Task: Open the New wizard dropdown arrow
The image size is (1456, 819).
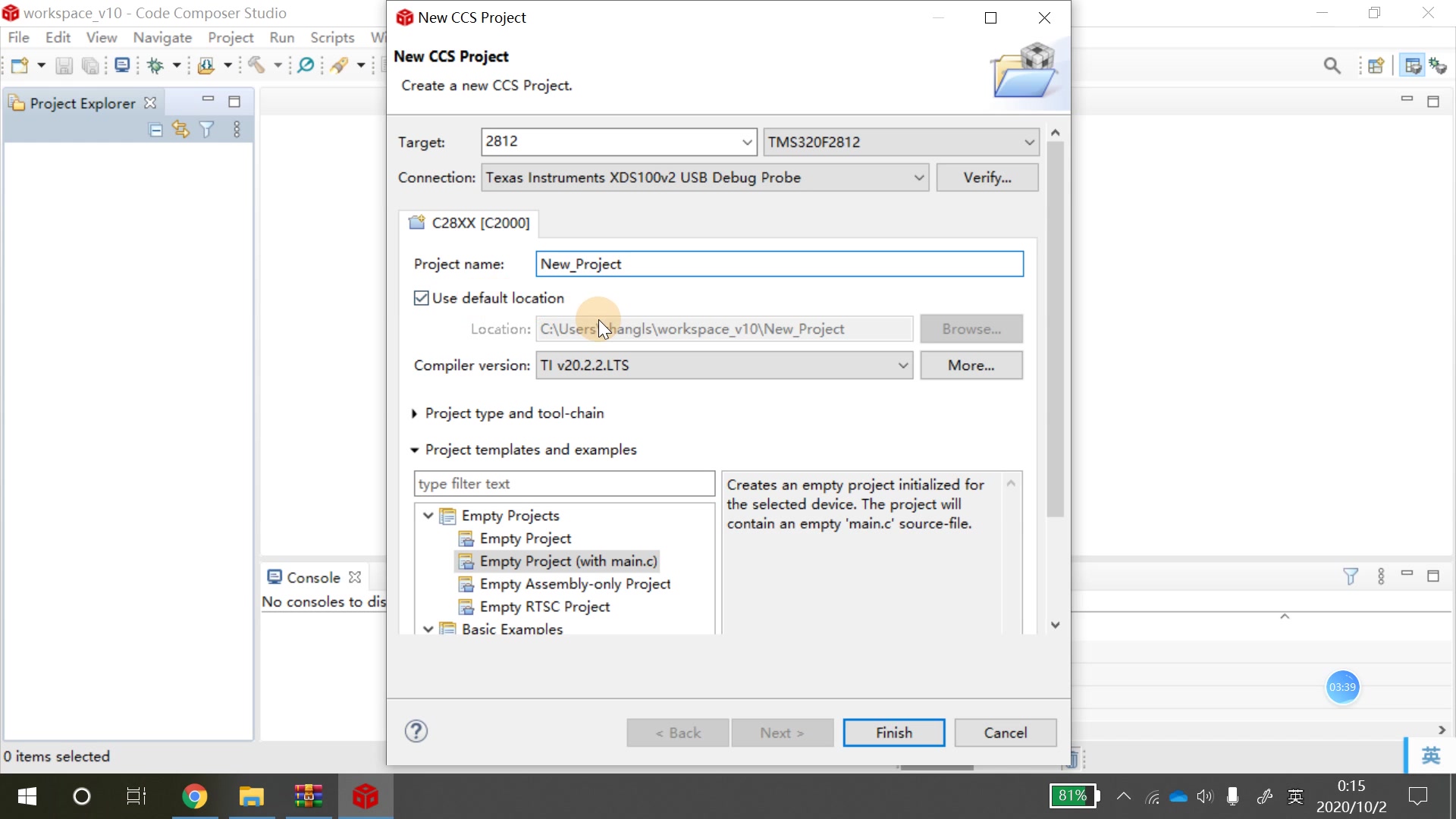Action: click(41, 66)
